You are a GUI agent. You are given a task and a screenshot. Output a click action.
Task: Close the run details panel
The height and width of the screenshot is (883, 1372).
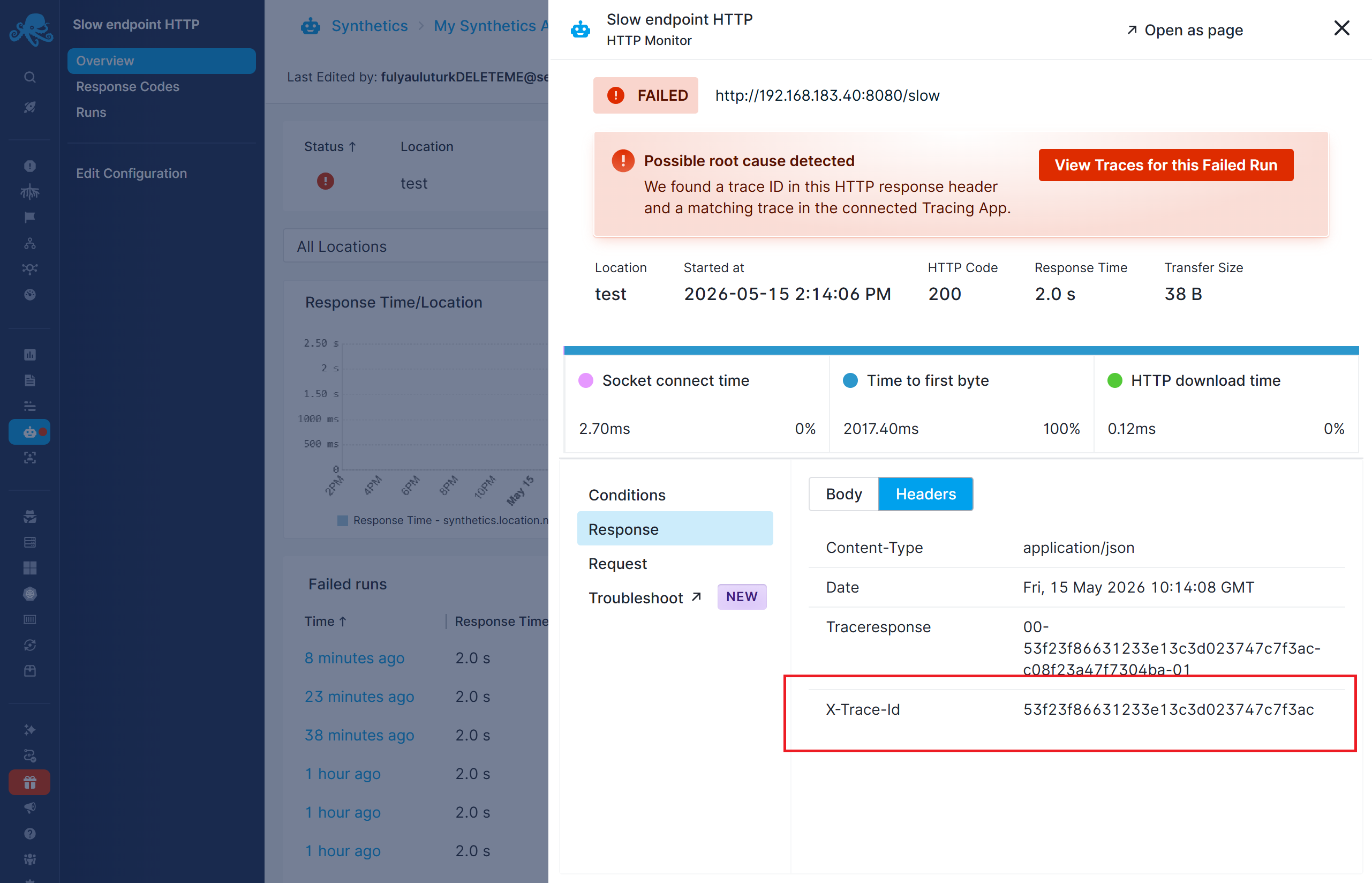click(x=1341, y=28)
